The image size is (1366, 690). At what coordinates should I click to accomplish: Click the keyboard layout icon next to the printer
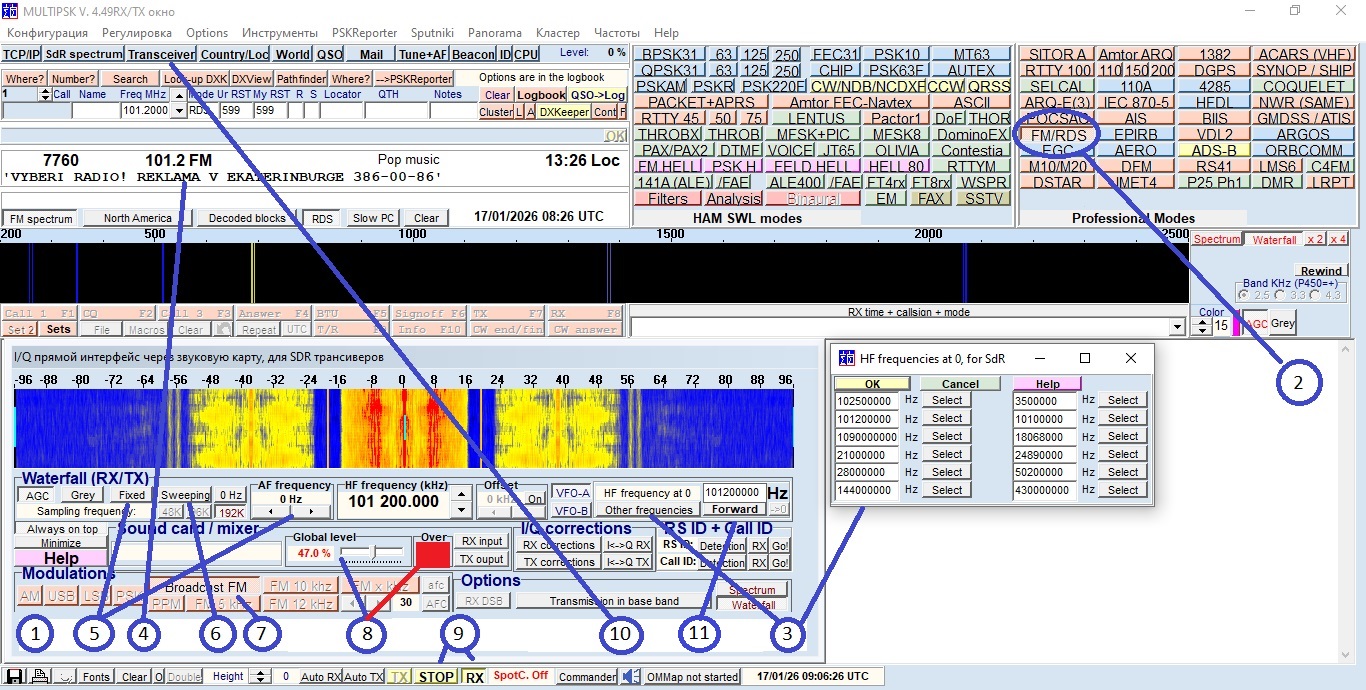[x=64, y=677]
